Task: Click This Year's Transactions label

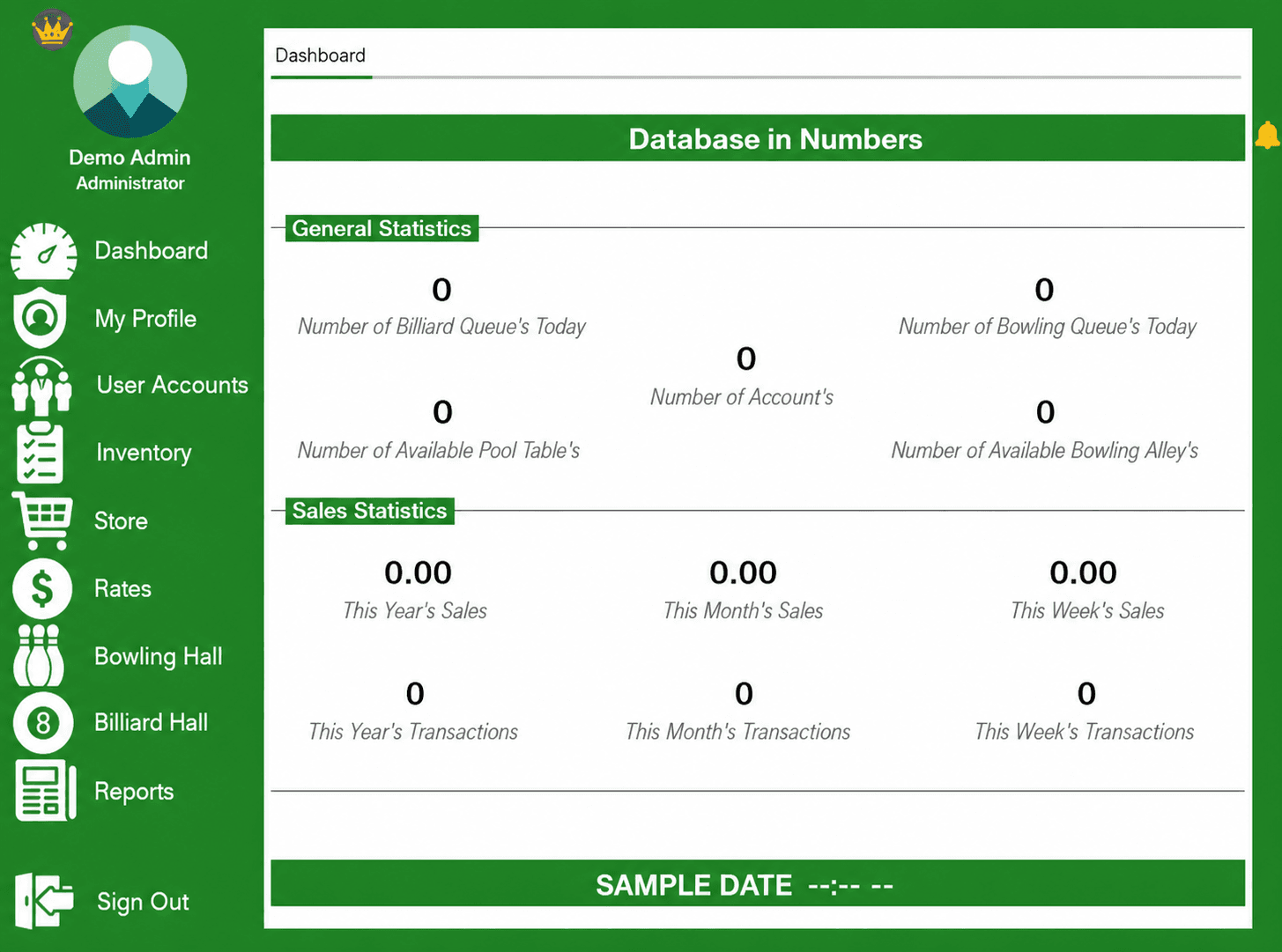Action: click(x=413, y=732)
